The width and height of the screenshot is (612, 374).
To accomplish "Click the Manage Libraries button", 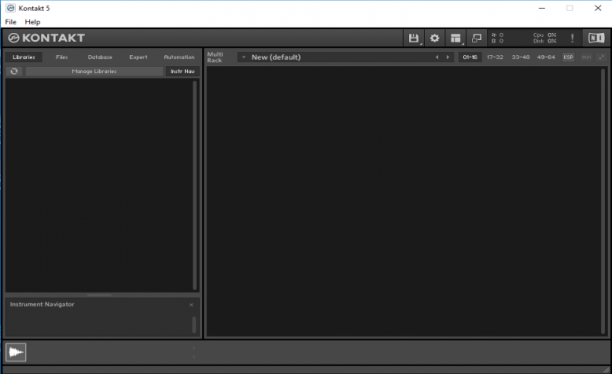I will (x=94, y=71).
